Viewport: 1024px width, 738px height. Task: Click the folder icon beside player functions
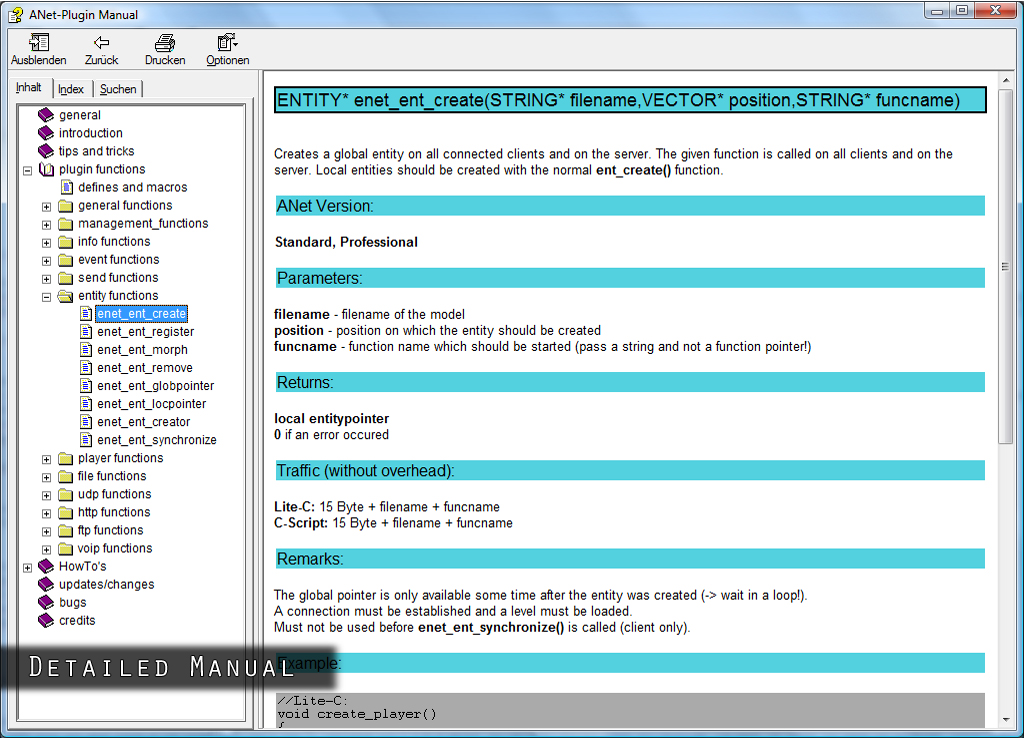65,458
